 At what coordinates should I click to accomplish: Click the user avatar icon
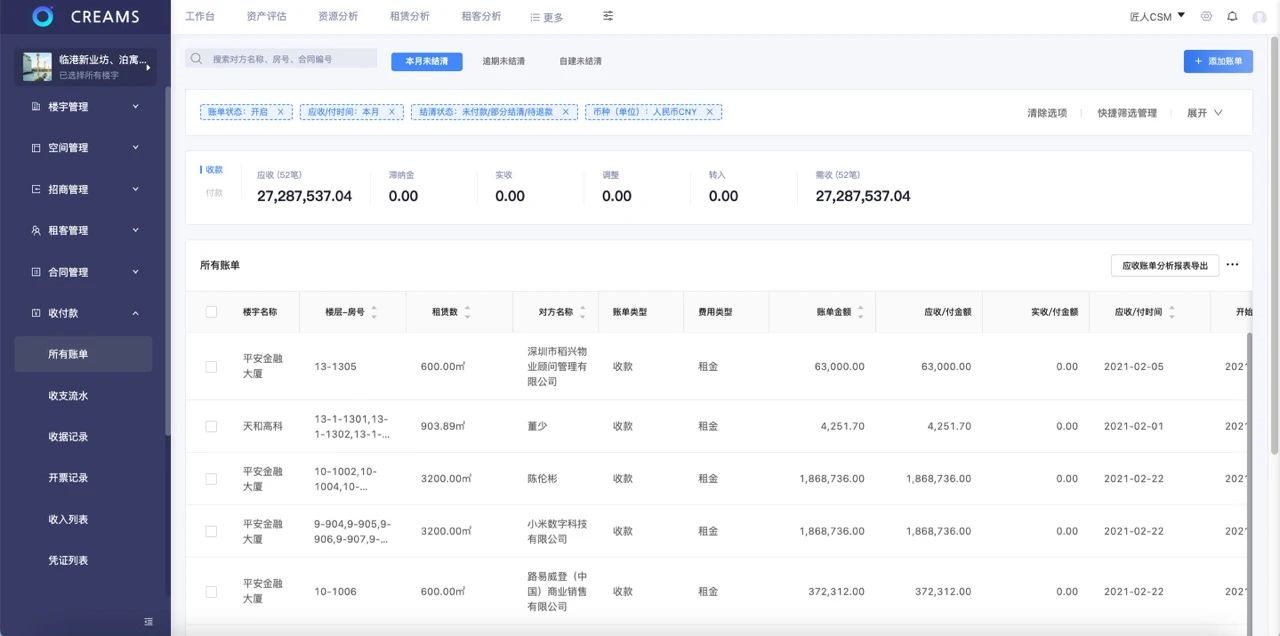(x=1259, y=17)
